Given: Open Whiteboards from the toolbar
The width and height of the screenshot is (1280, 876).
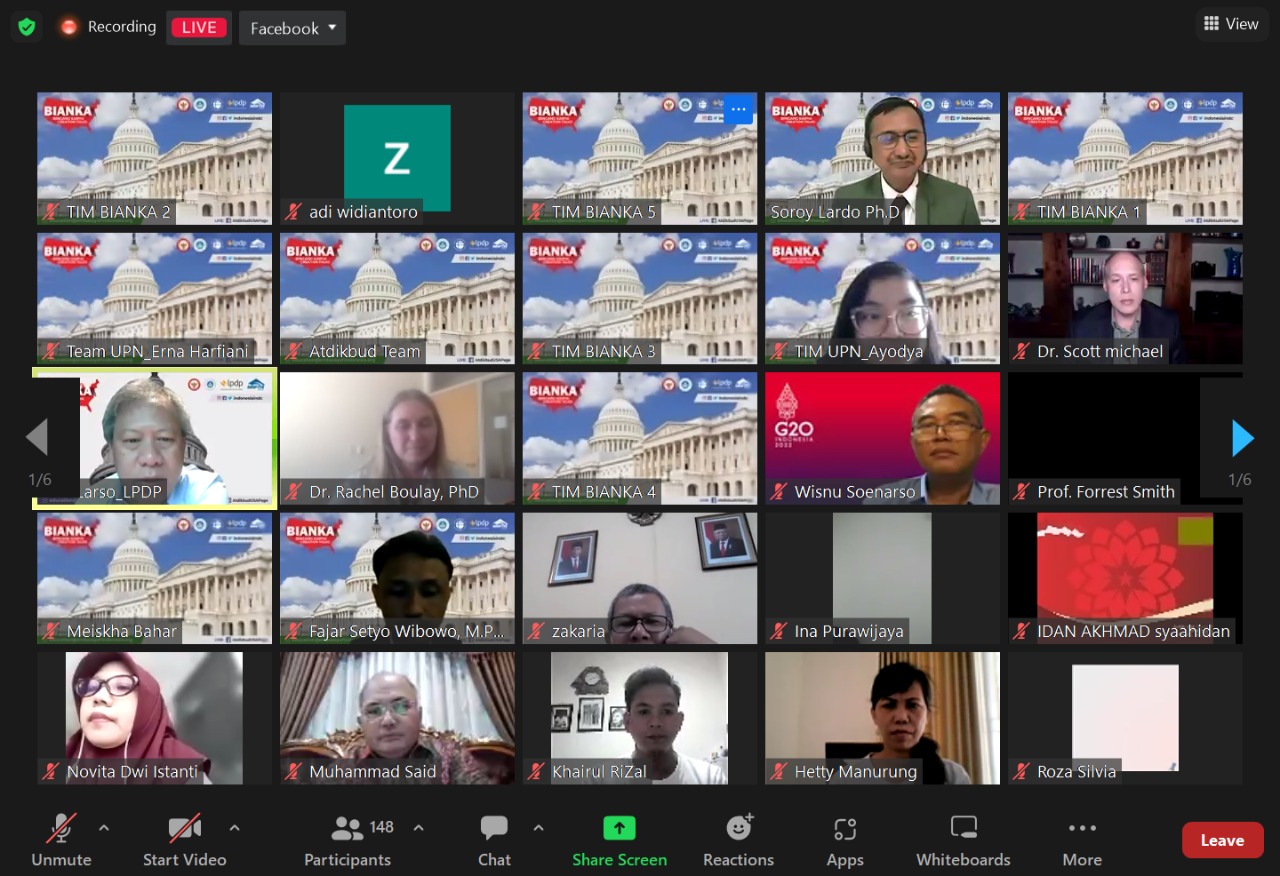Looking at the screenshot, I should (963, 829).
